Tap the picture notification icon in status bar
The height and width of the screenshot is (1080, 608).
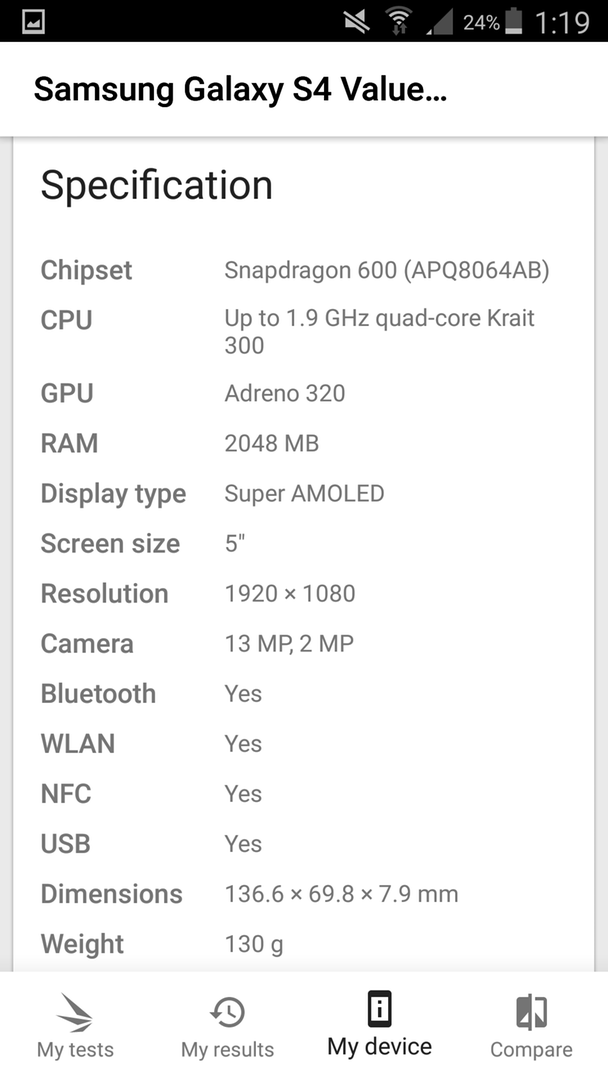(34, 22)
